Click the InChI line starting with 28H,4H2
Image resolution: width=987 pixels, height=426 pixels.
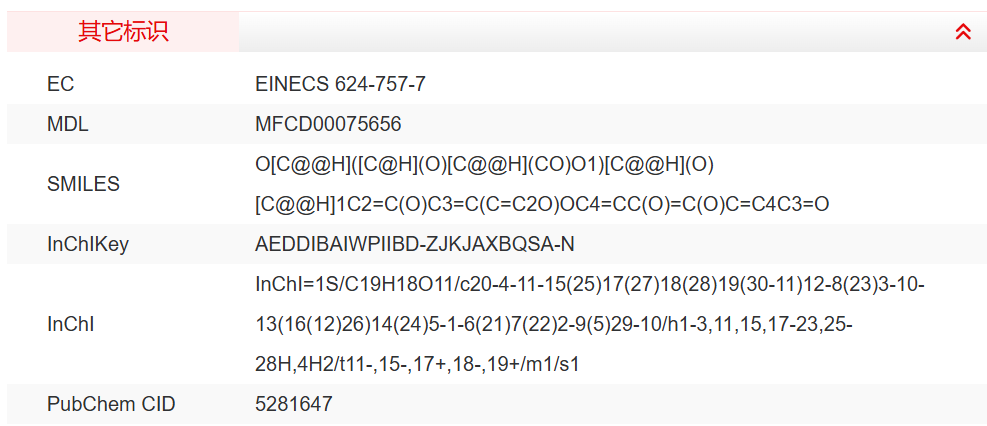417,365
